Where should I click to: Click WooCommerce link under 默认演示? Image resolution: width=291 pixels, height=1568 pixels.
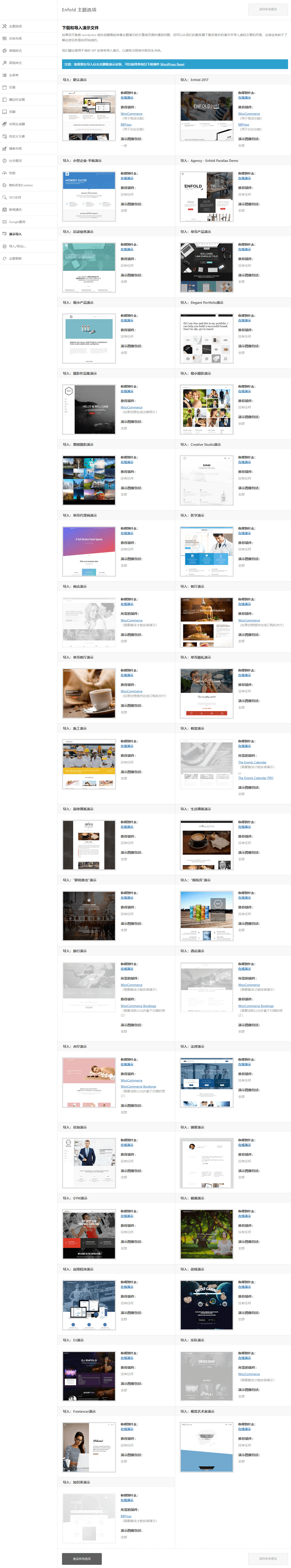131,114
